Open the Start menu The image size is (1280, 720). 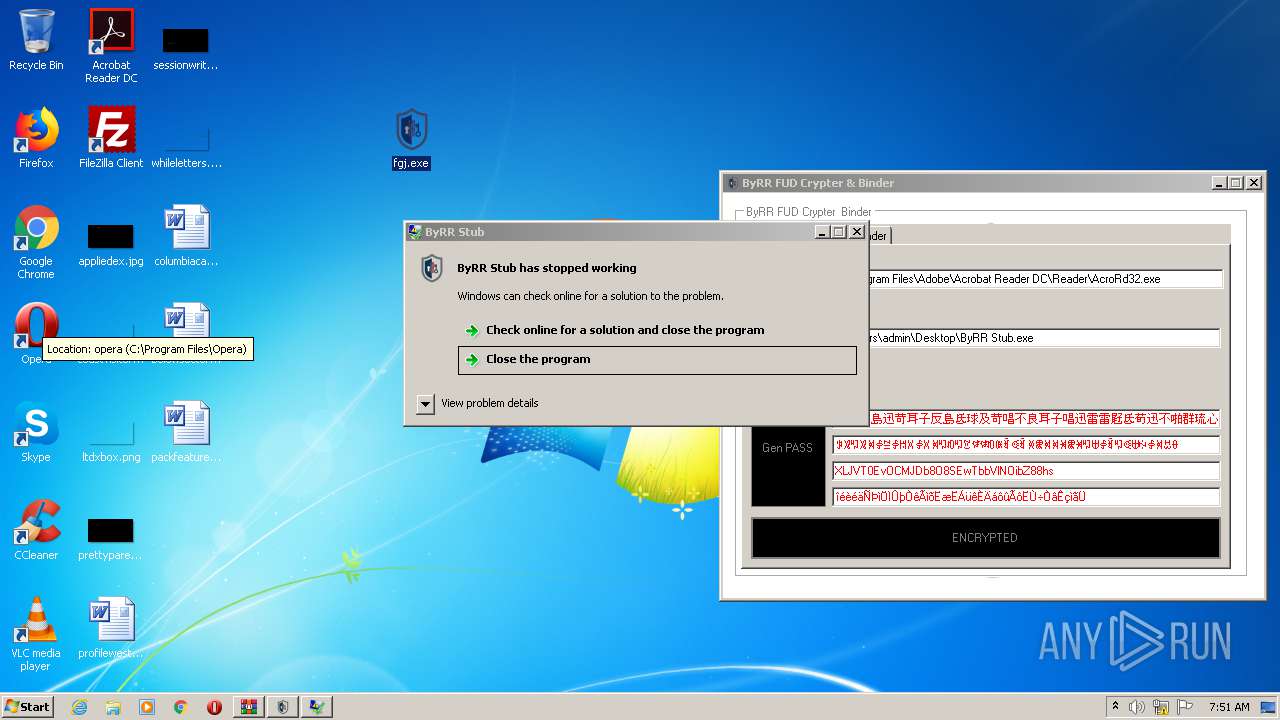coord(27,707)
